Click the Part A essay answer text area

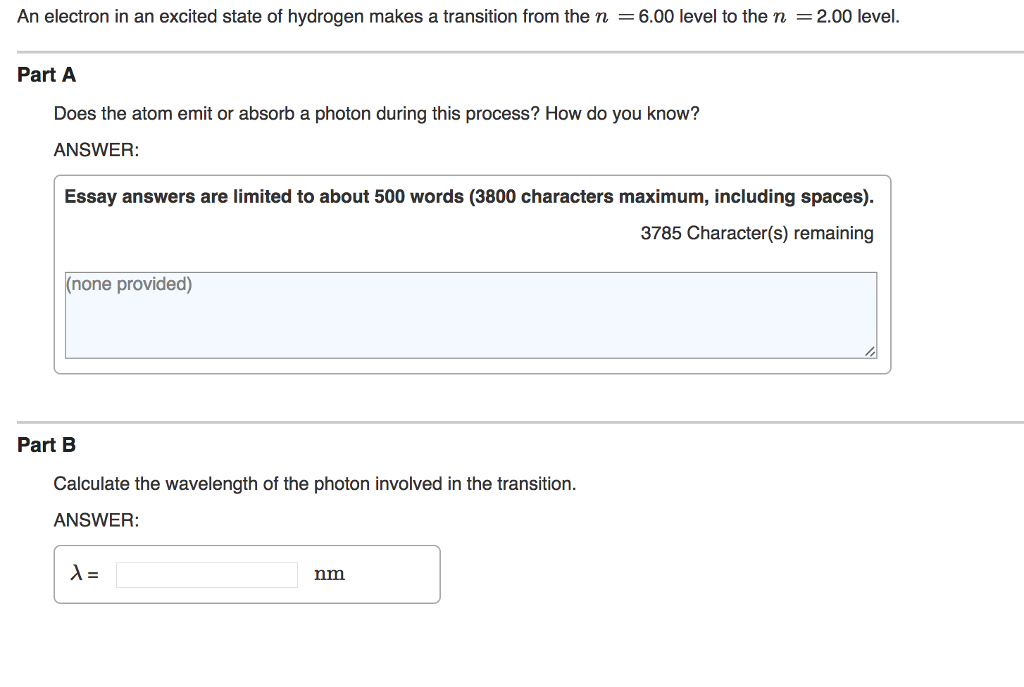[x=470, y=315]
